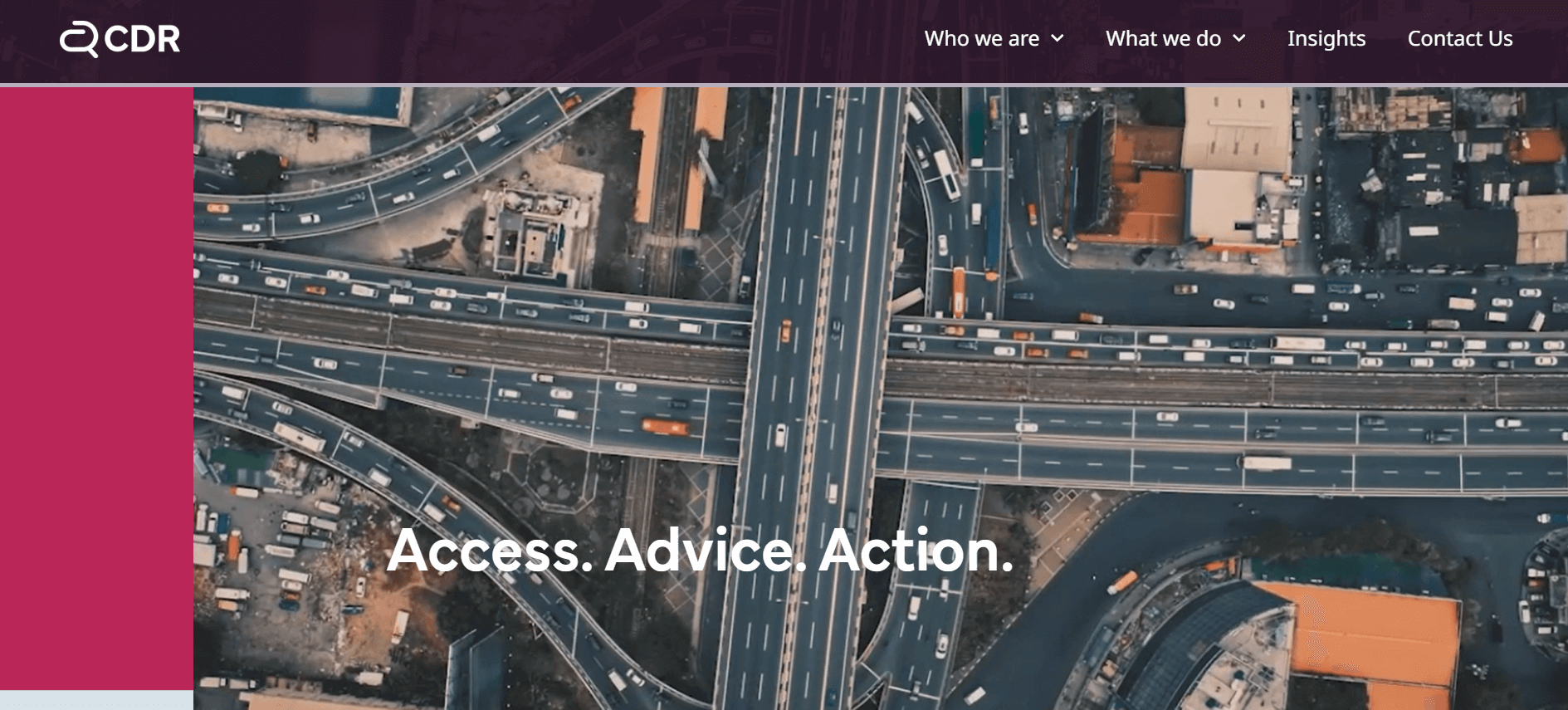Viewport: 1568px width, 710px height.
Task: Click the orange bus below the headline's left
Action: (x=665, y=427)
